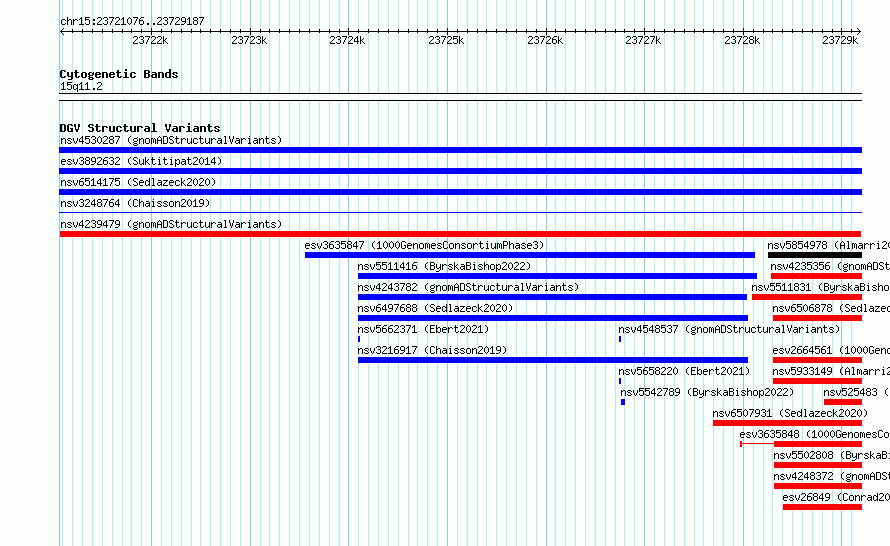
Task: Open nsv525483 variant label
Action: click(x=857, y=392)
